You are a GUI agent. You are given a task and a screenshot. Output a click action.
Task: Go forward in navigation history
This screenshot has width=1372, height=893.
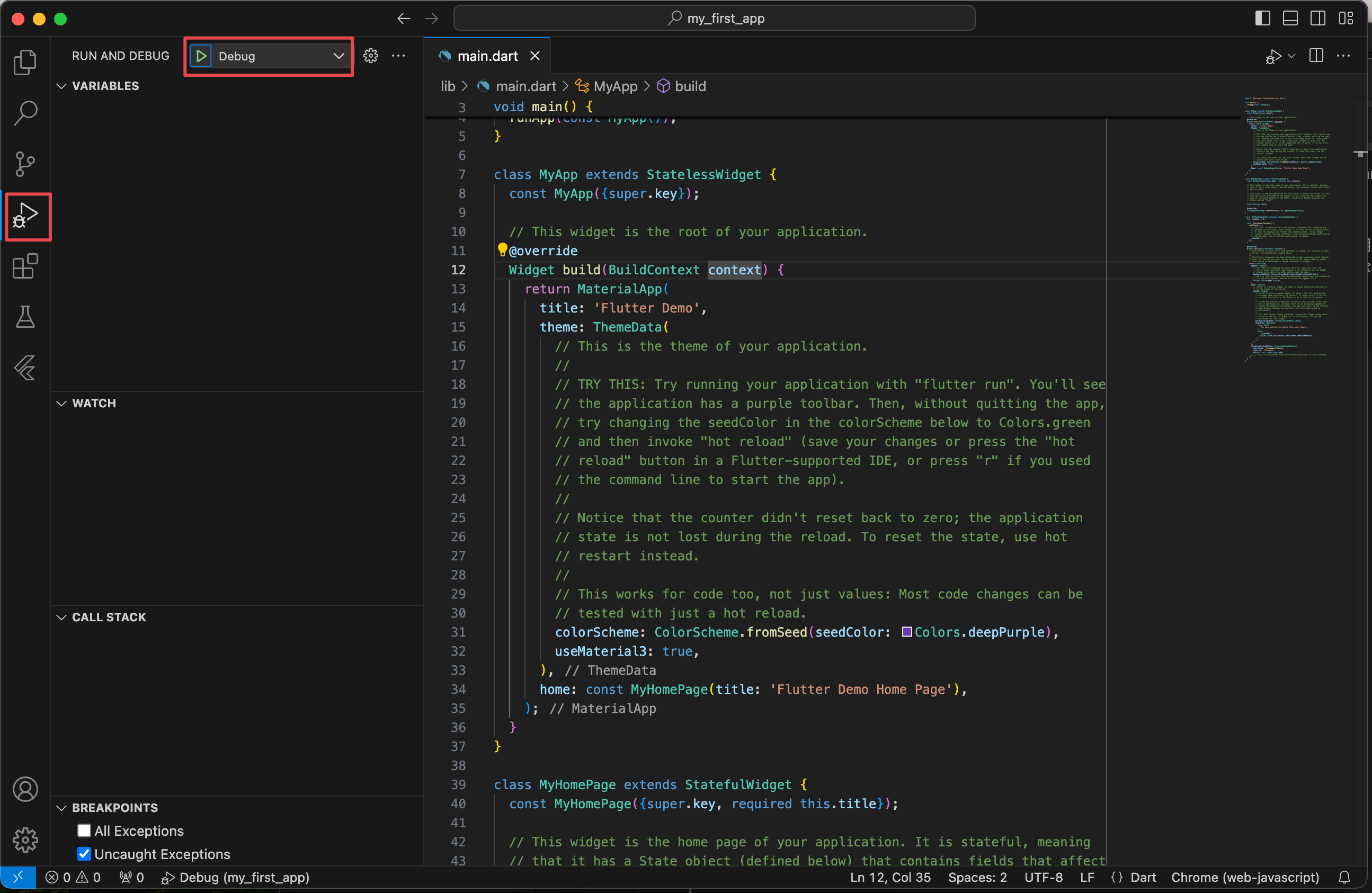(x=431, y=19)
